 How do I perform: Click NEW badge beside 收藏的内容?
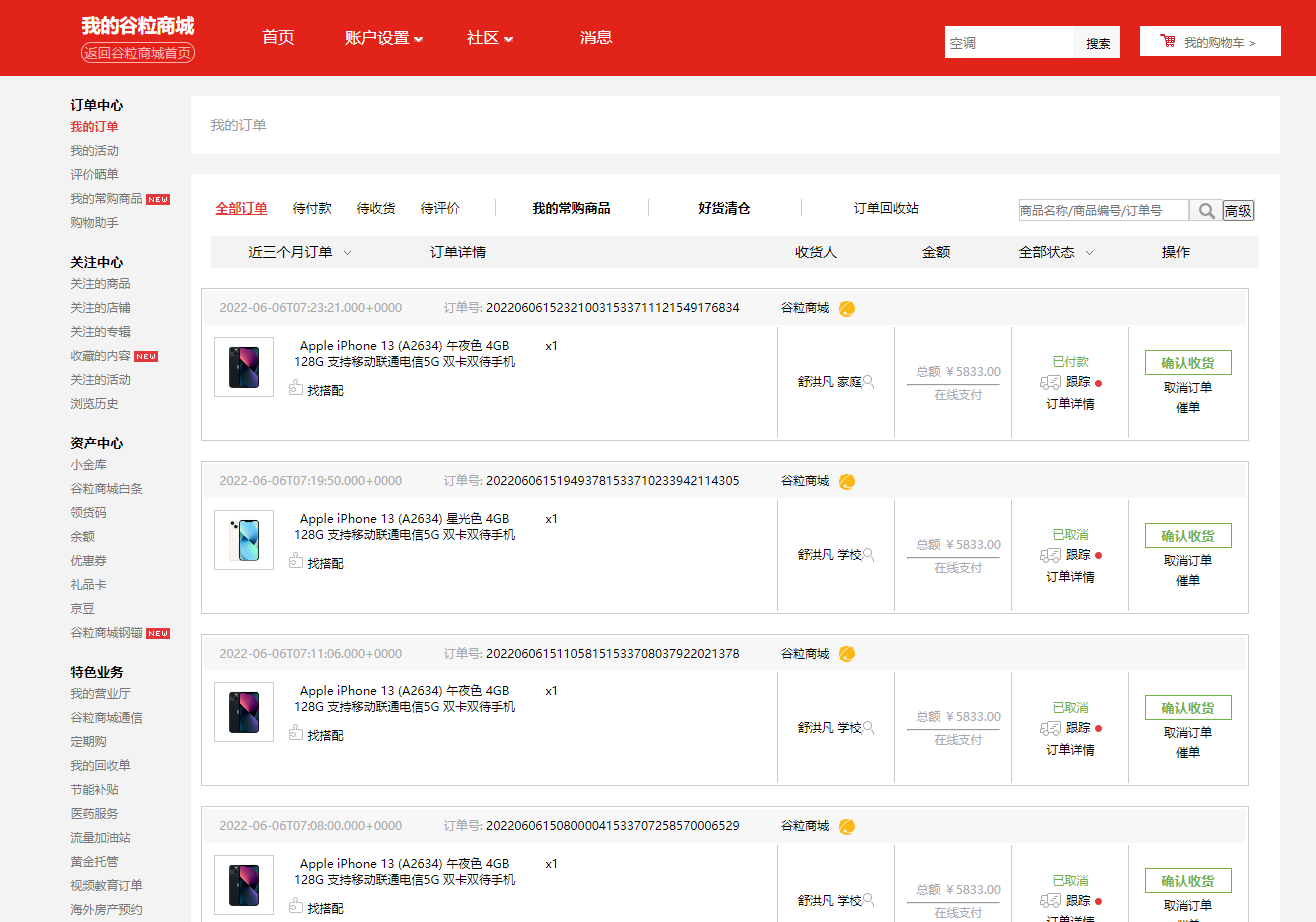(x=146, y=356)
